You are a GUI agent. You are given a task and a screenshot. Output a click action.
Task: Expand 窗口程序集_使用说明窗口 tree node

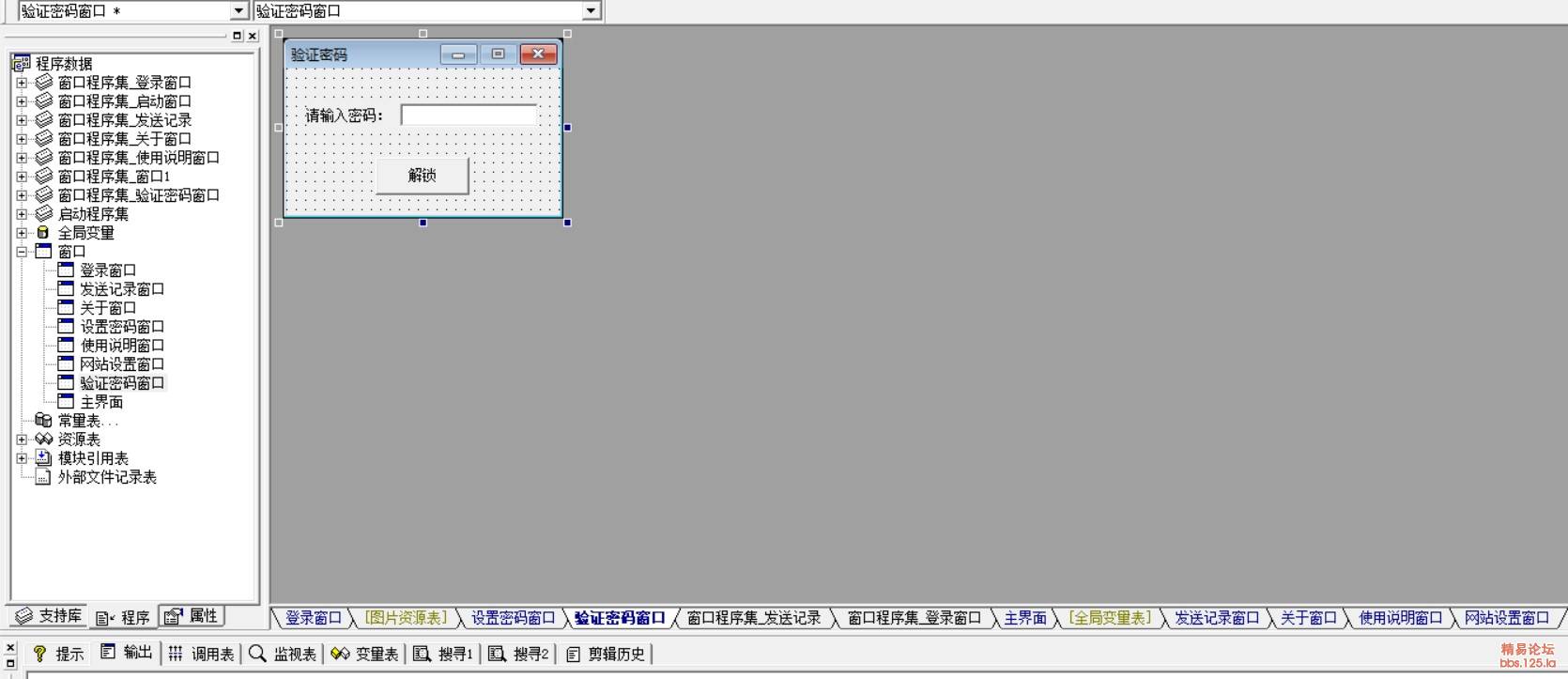22,158
